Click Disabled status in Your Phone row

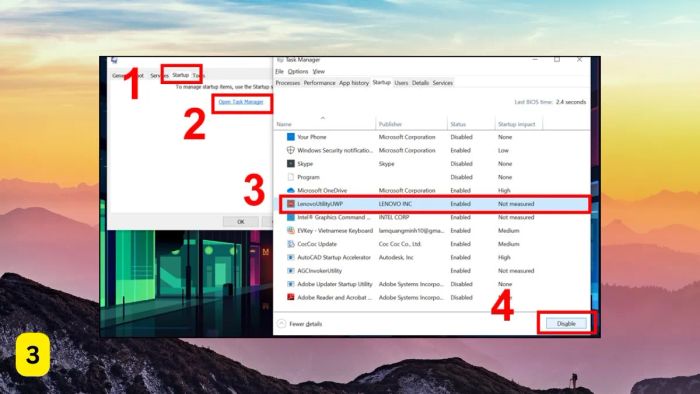point(461,137)
